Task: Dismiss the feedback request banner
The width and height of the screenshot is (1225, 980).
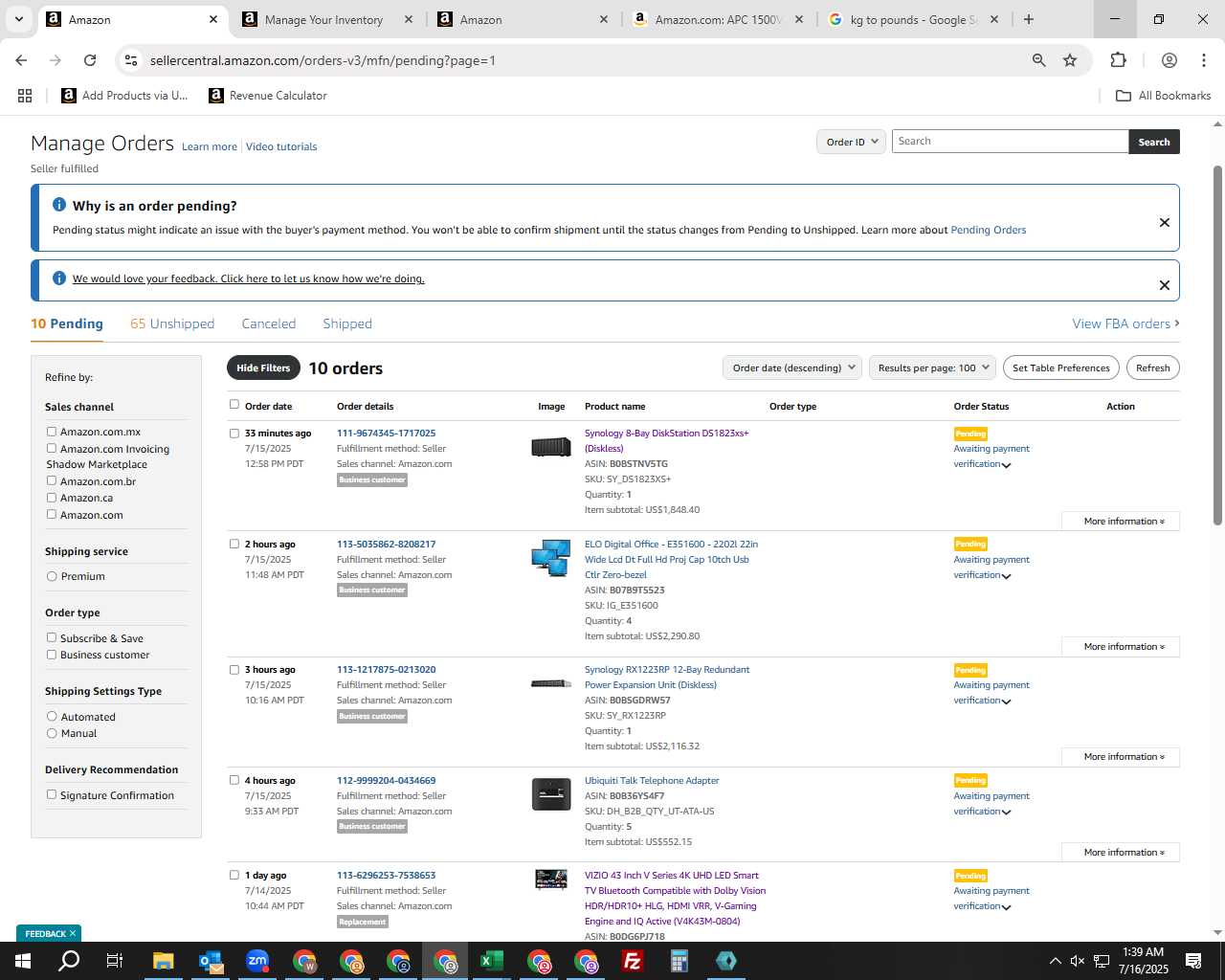Action: point(1165,285)
